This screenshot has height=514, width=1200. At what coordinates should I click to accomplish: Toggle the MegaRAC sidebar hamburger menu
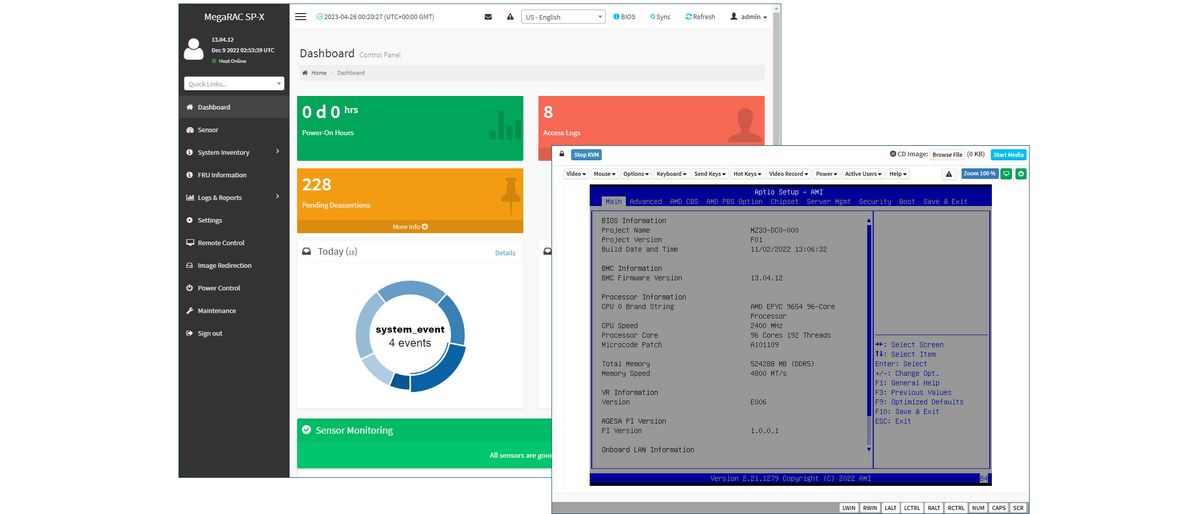tap(301, 17)
